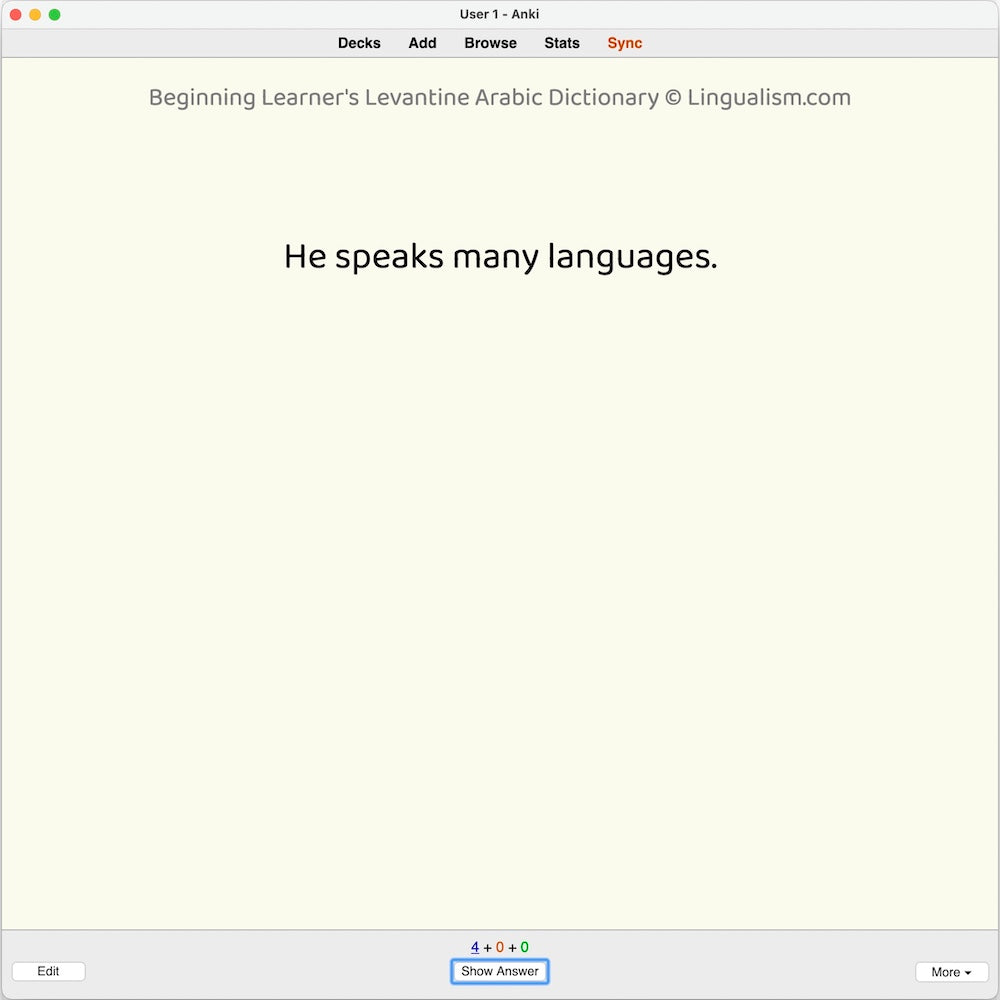The height and width of the screenshot is (1000, 1000).
Task: View the Stats screen
Action: (562, 43)
